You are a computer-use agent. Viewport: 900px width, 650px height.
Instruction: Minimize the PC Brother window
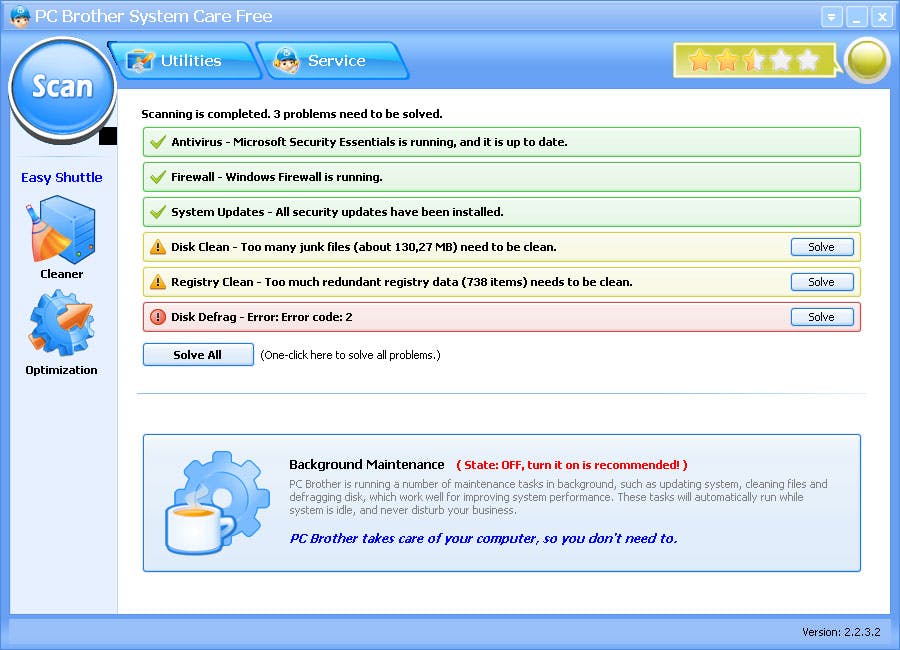[x=857, y=17]
